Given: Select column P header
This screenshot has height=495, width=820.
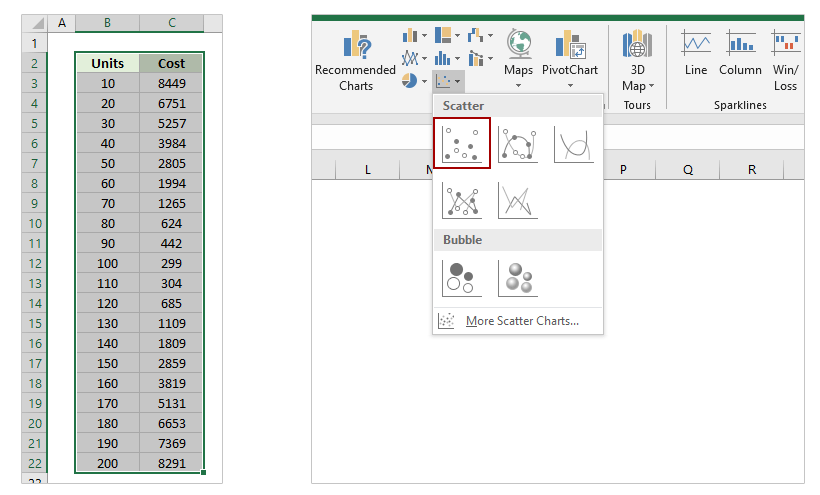Looking at the screenshot, I should pos(623,169).
